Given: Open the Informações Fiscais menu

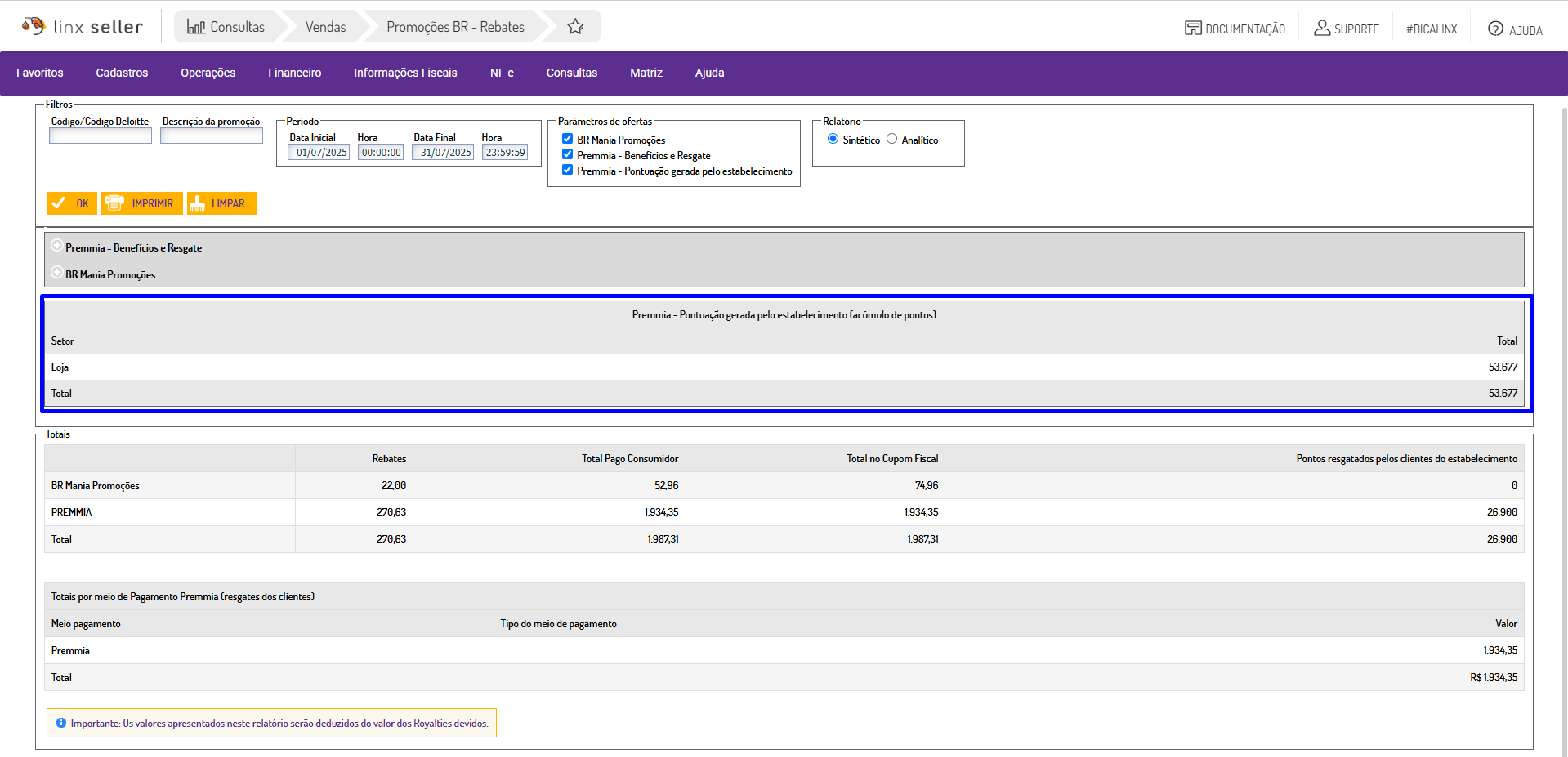Looking at the screenshot, I should click(x=405, y=73).
